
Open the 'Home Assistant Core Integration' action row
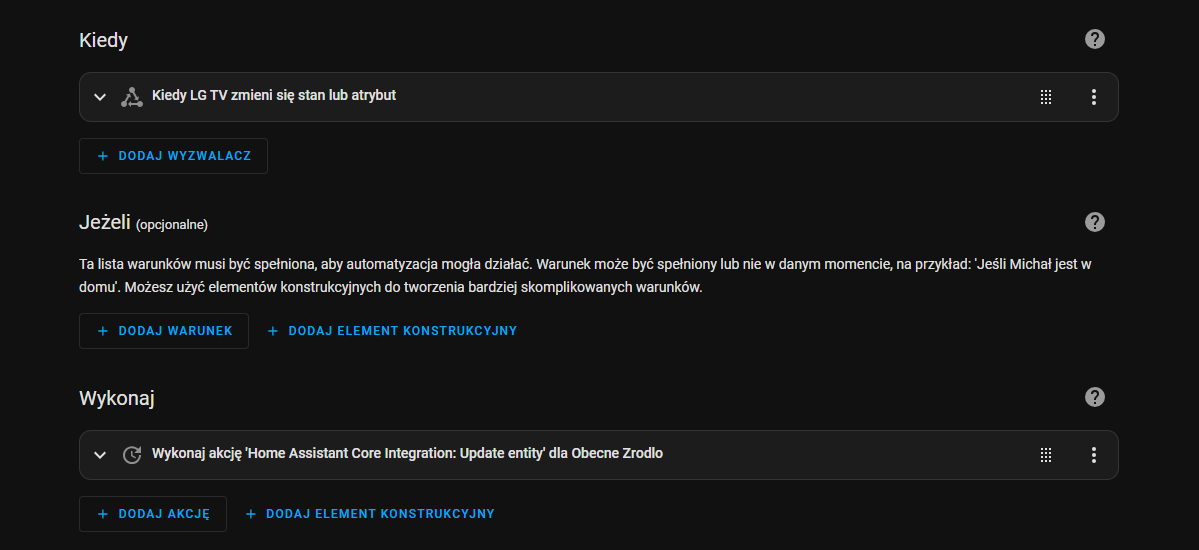tap(599, 455)
